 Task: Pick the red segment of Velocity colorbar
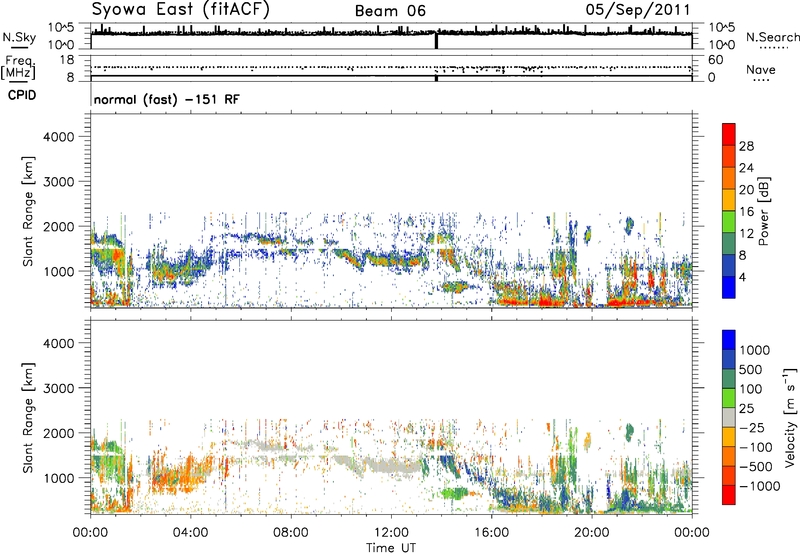[729, 495]
